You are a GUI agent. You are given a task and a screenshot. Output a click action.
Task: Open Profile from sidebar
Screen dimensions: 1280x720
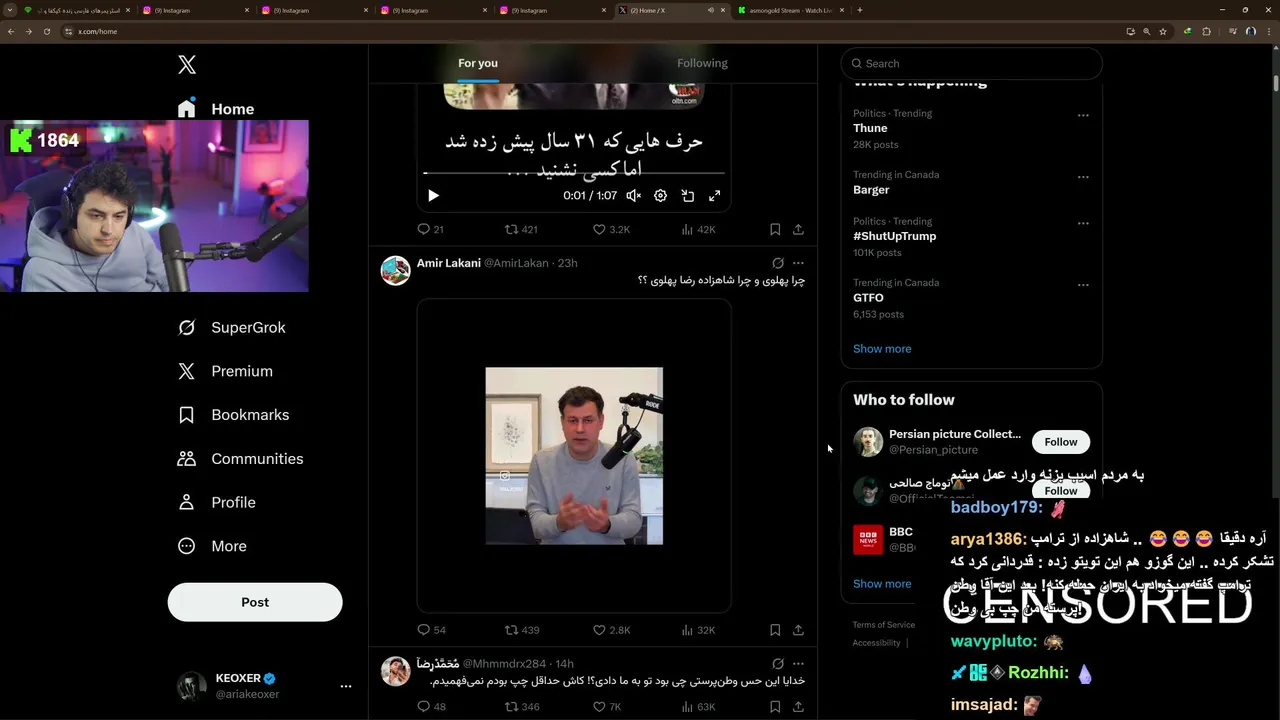tap(216, 503)
